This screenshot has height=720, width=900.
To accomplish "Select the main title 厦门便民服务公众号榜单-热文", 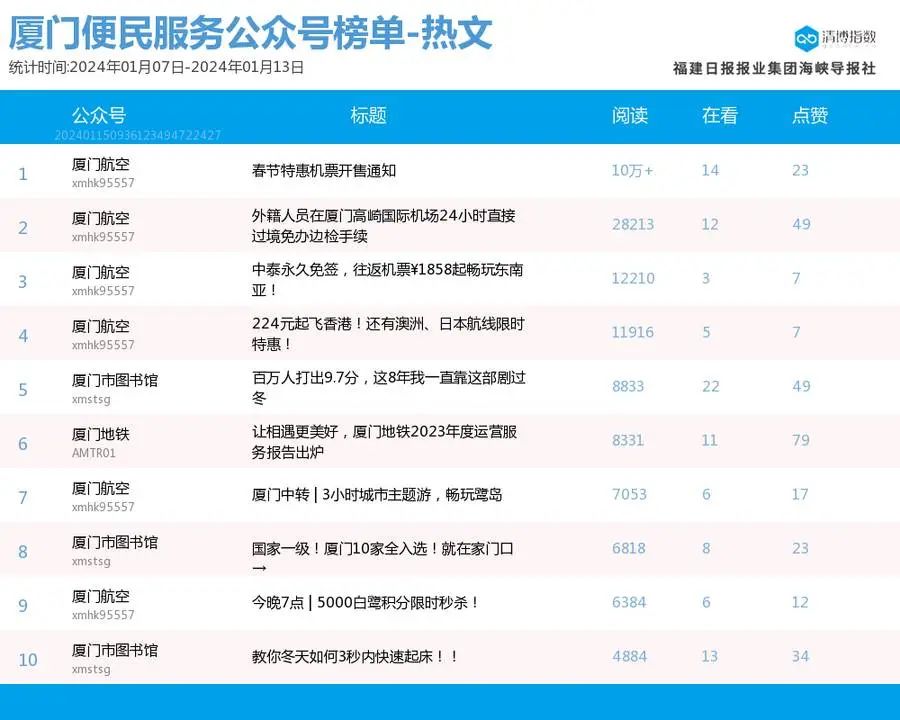I will (x=251, y=33).
